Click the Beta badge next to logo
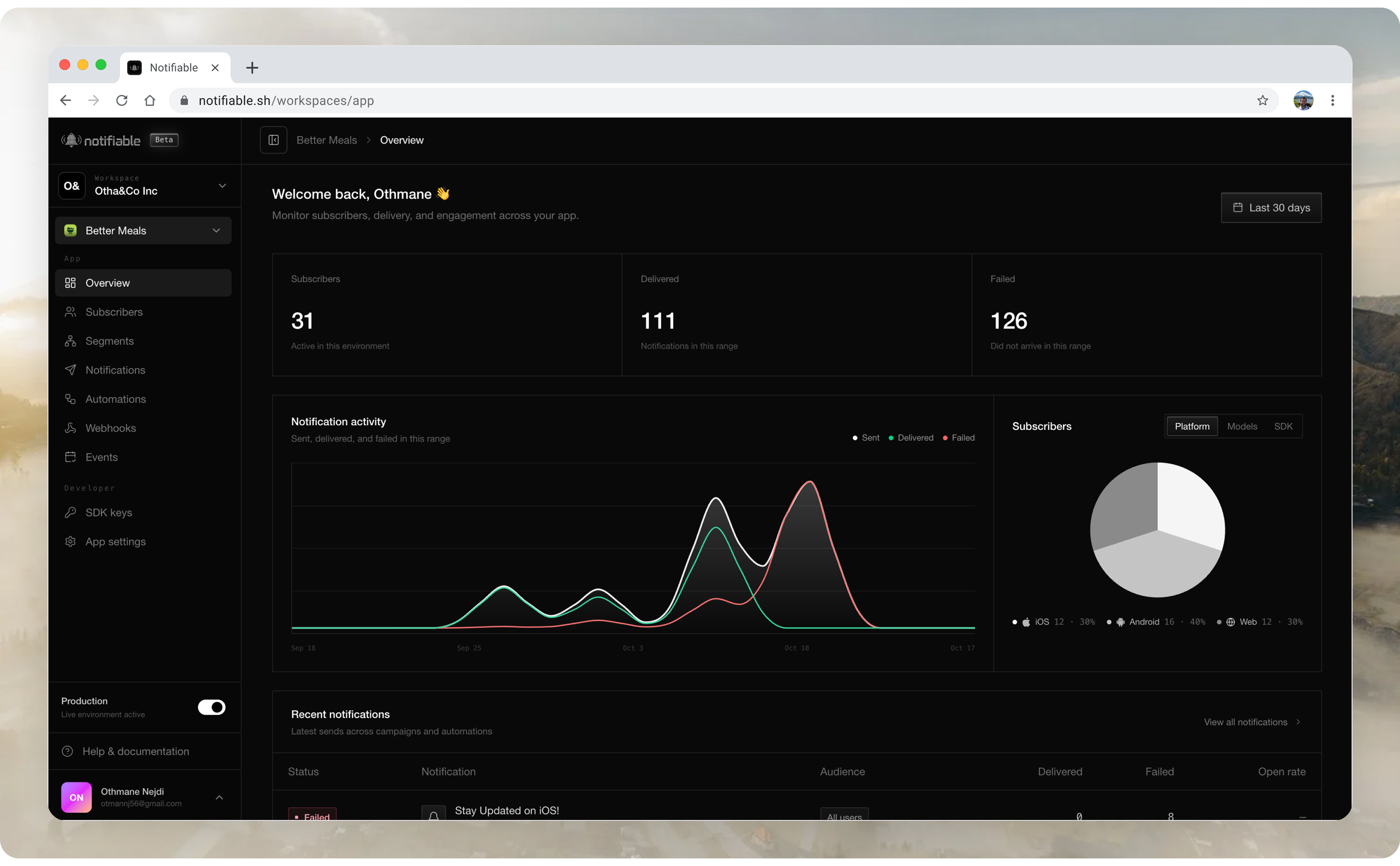Screen dimensions: 1400x866 [164, 140]
